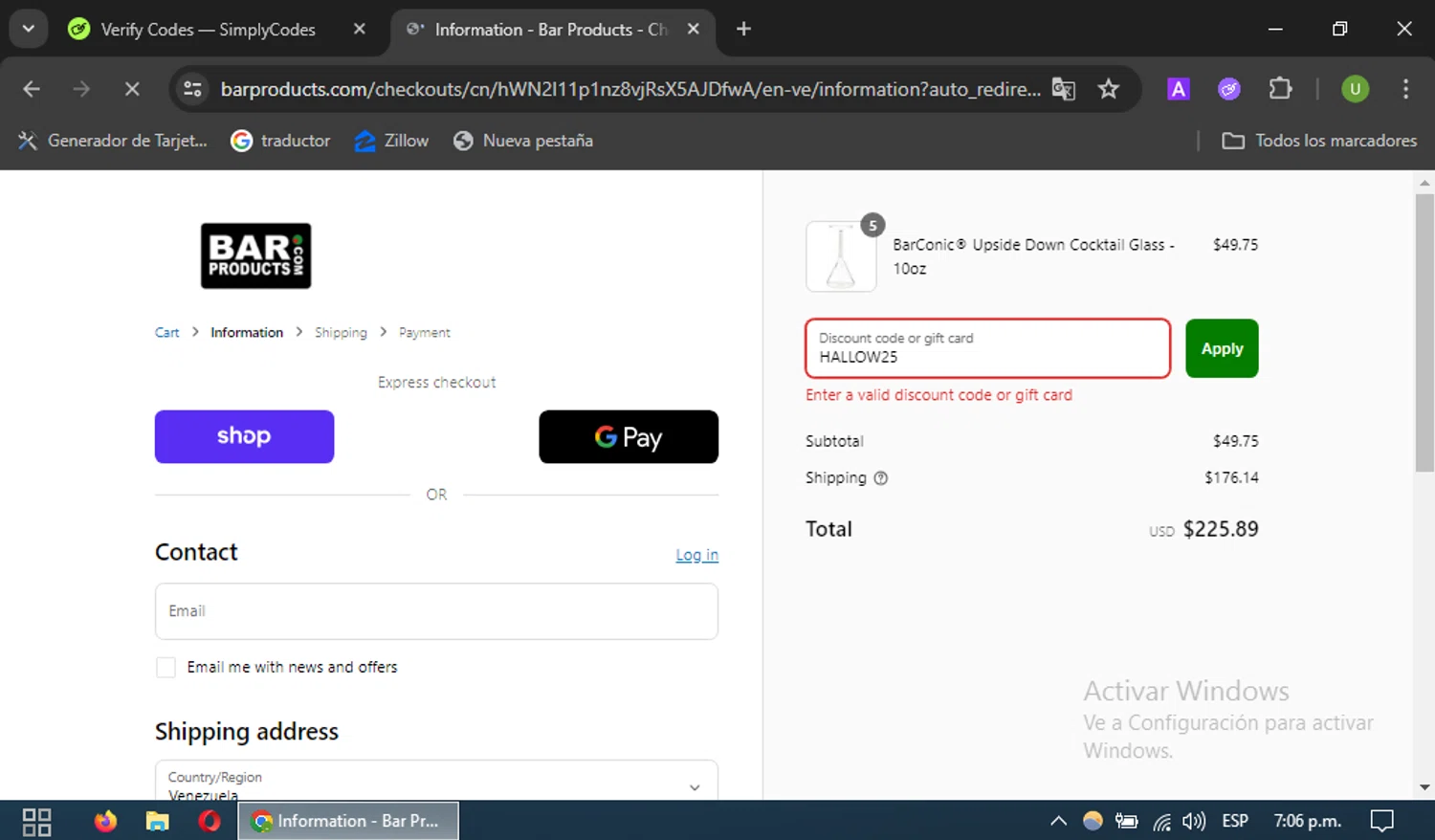The width and height of the screenshot is (1435, 840).
Task: Open Chrome three-dot menu
Action: click(1405, 89)
